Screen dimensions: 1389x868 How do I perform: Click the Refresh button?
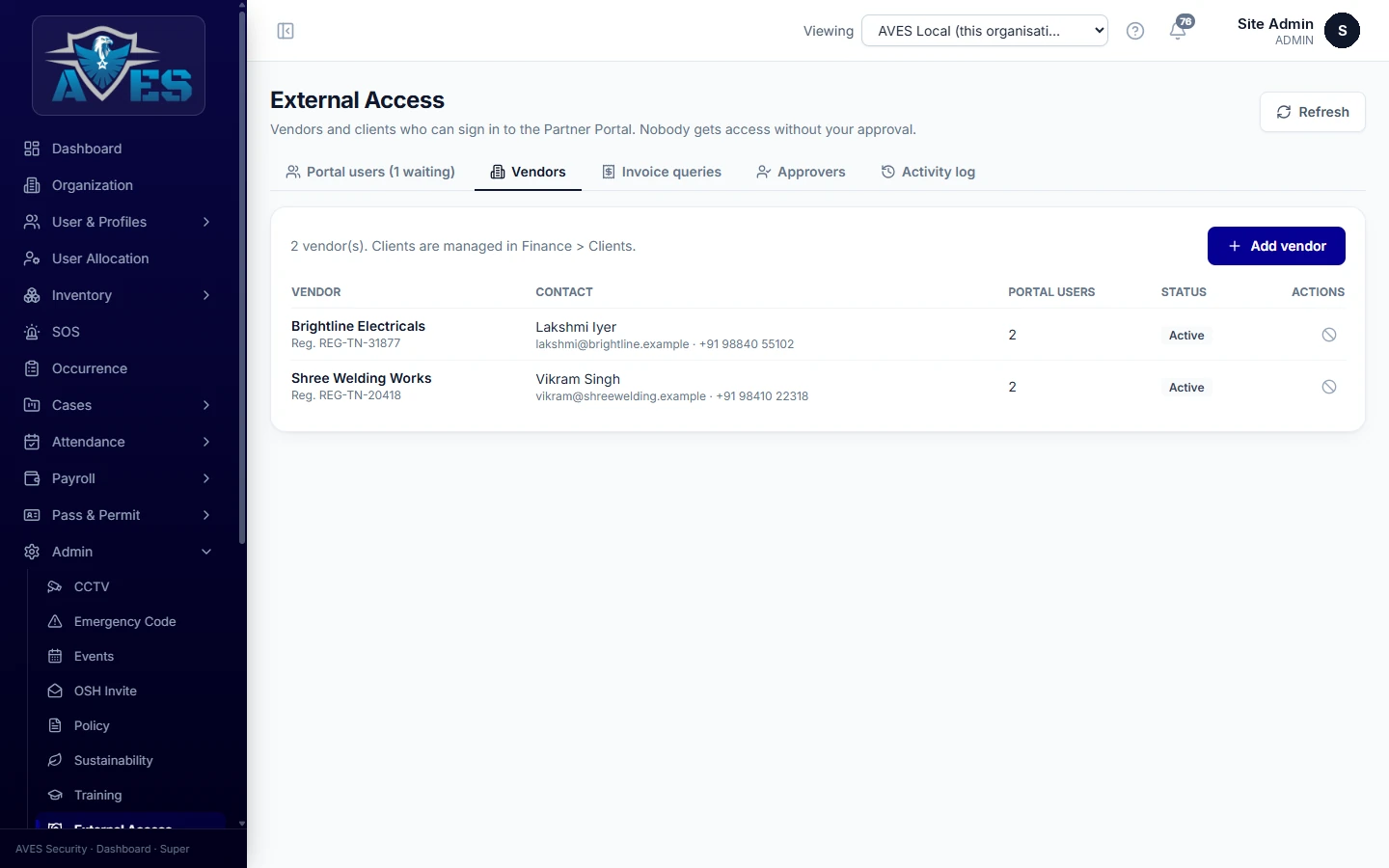click(1313, 112)
